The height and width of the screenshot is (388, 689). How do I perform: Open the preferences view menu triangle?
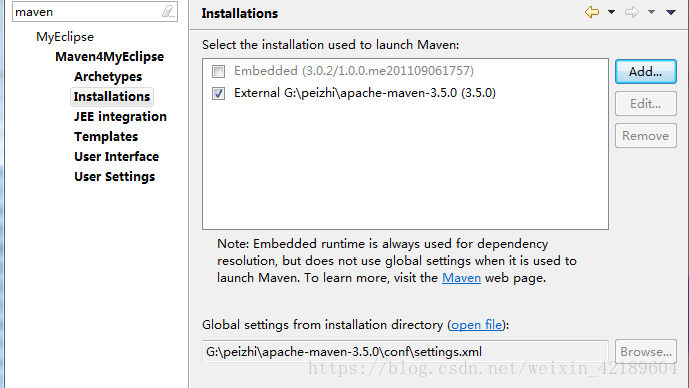click(x=671, y=12)
